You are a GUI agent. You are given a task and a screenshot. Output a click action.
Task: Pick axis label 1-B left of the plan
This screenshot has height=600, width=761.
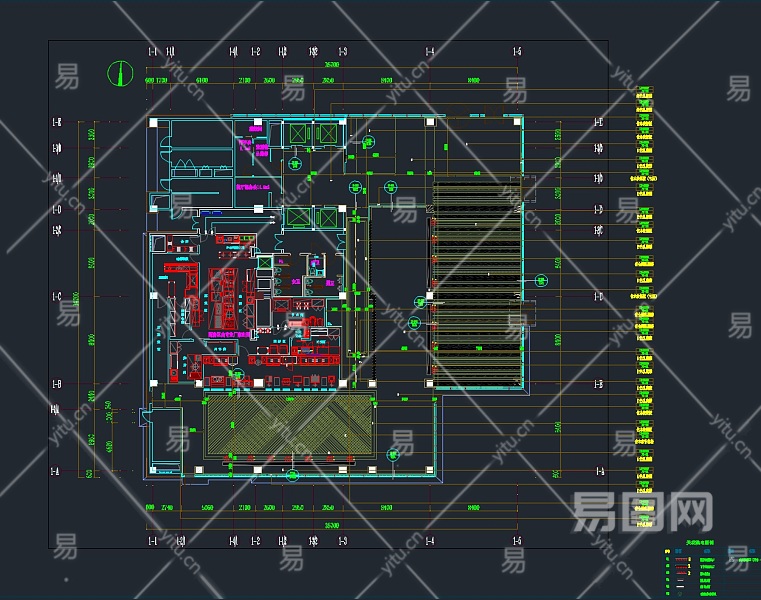57,384
